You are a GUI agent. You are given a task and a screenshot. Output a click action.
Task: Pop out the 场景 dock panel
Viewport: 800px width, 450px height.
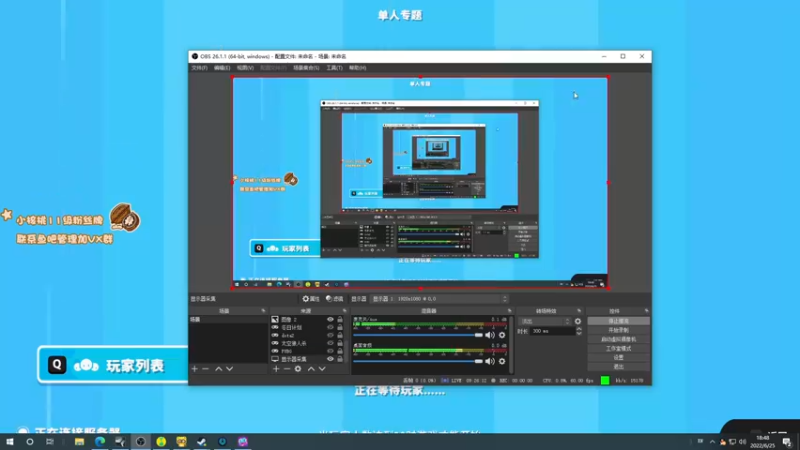[x=263, y=311]
